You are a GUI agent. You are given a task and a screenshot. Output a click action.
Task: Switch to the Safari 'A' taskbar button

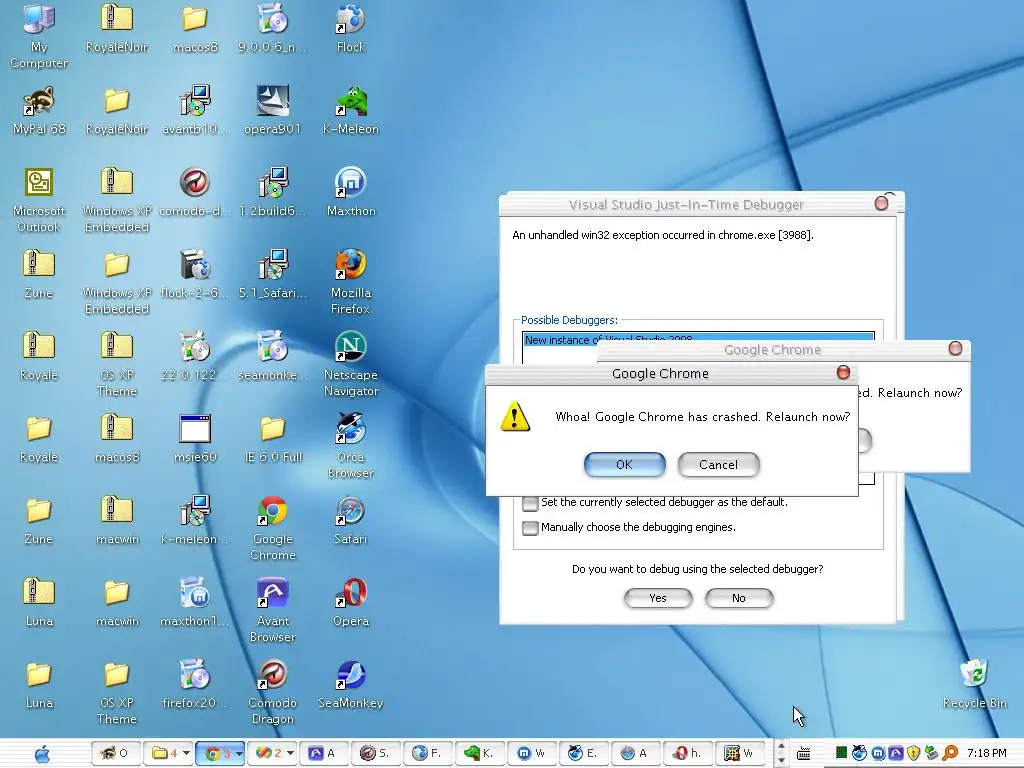pos(635,754)
